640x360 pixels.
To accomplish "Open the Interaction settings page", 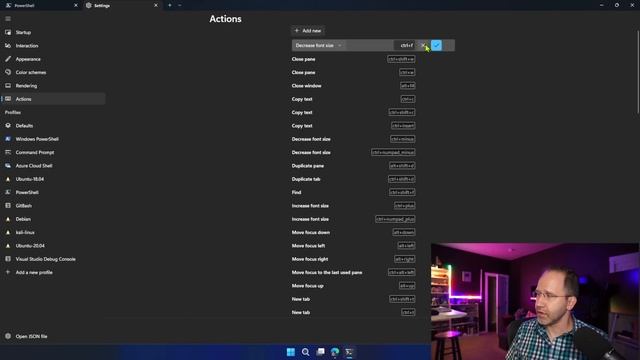I will 53,46.
